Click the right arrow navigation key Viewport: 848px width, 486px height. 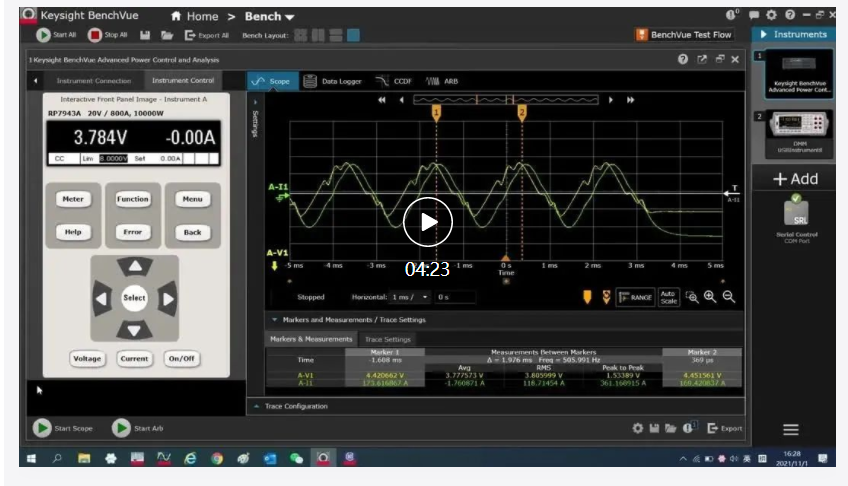168,298
